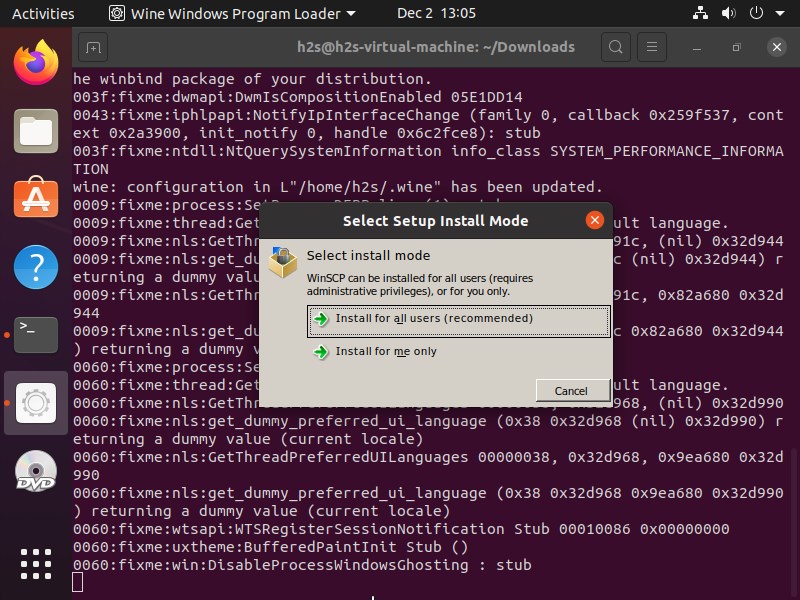The image size is (800, 600).
Task: Open Help from the dock
Action: coord(36,267)
